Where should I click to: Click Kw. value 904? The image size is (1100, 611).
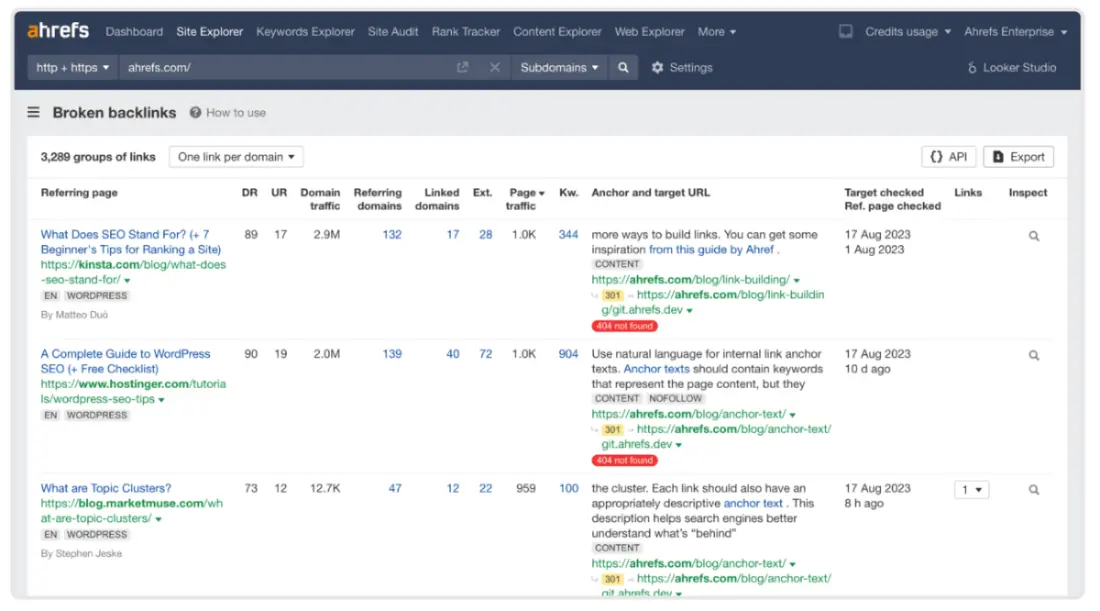pyautogui.click(x=568, y=354)
